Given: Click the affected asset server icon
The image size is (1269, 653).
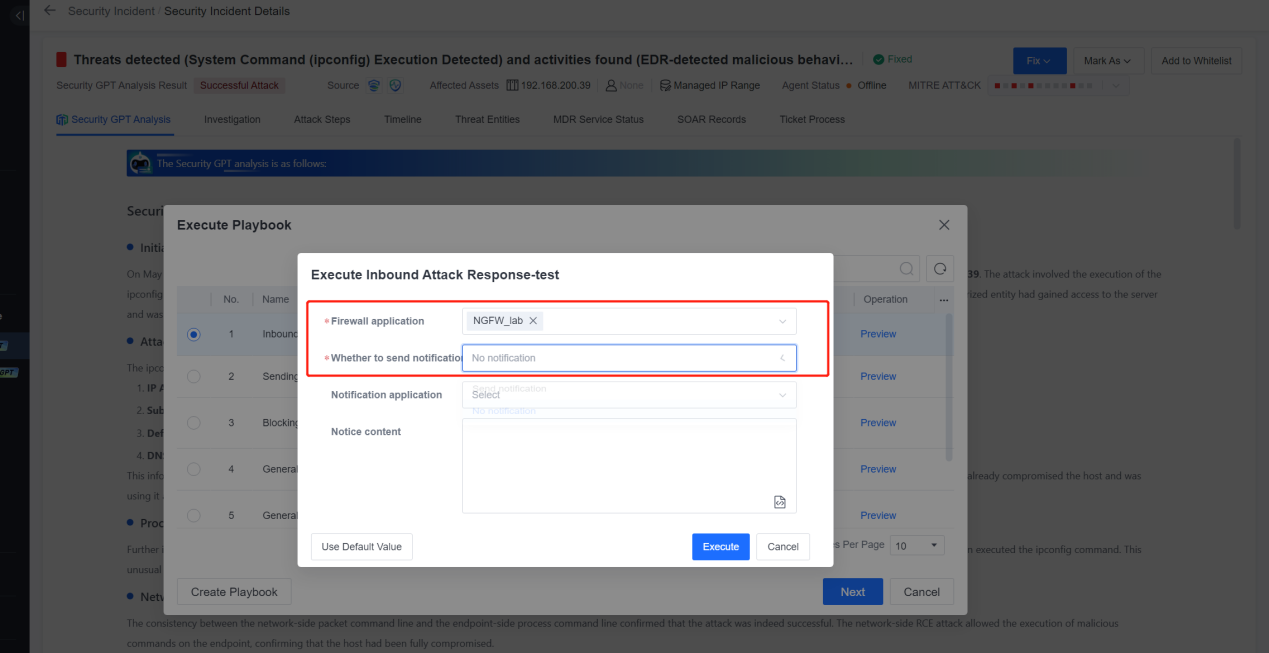Looking at the screenshot, I should [513, 86].
